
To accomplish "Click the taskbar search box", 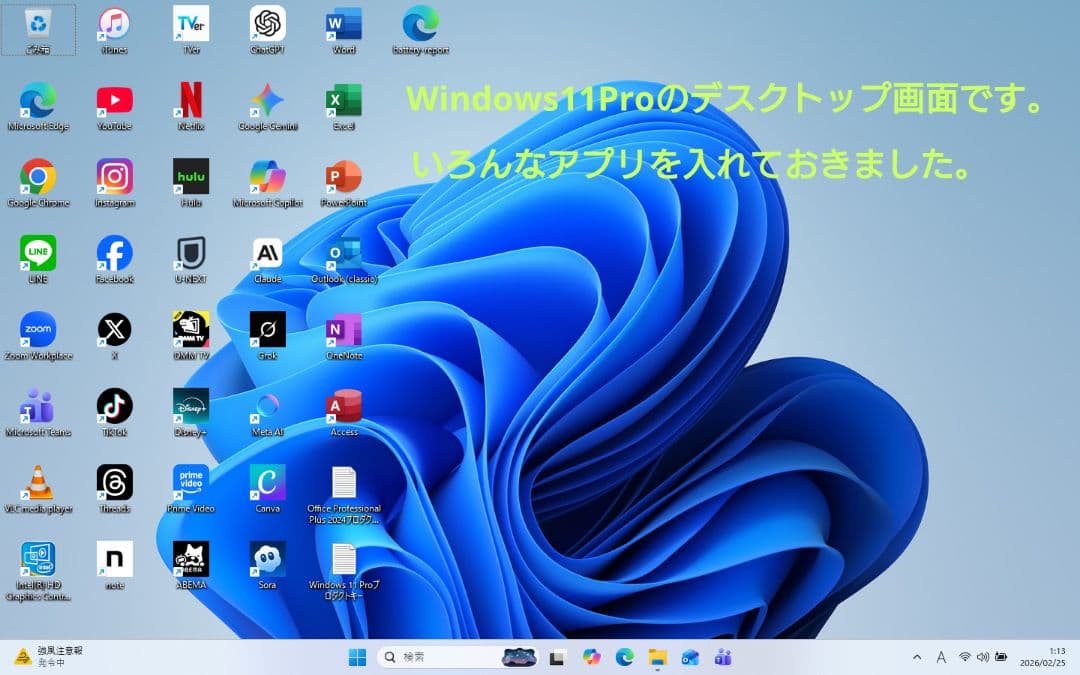I will tap(457, 657).
